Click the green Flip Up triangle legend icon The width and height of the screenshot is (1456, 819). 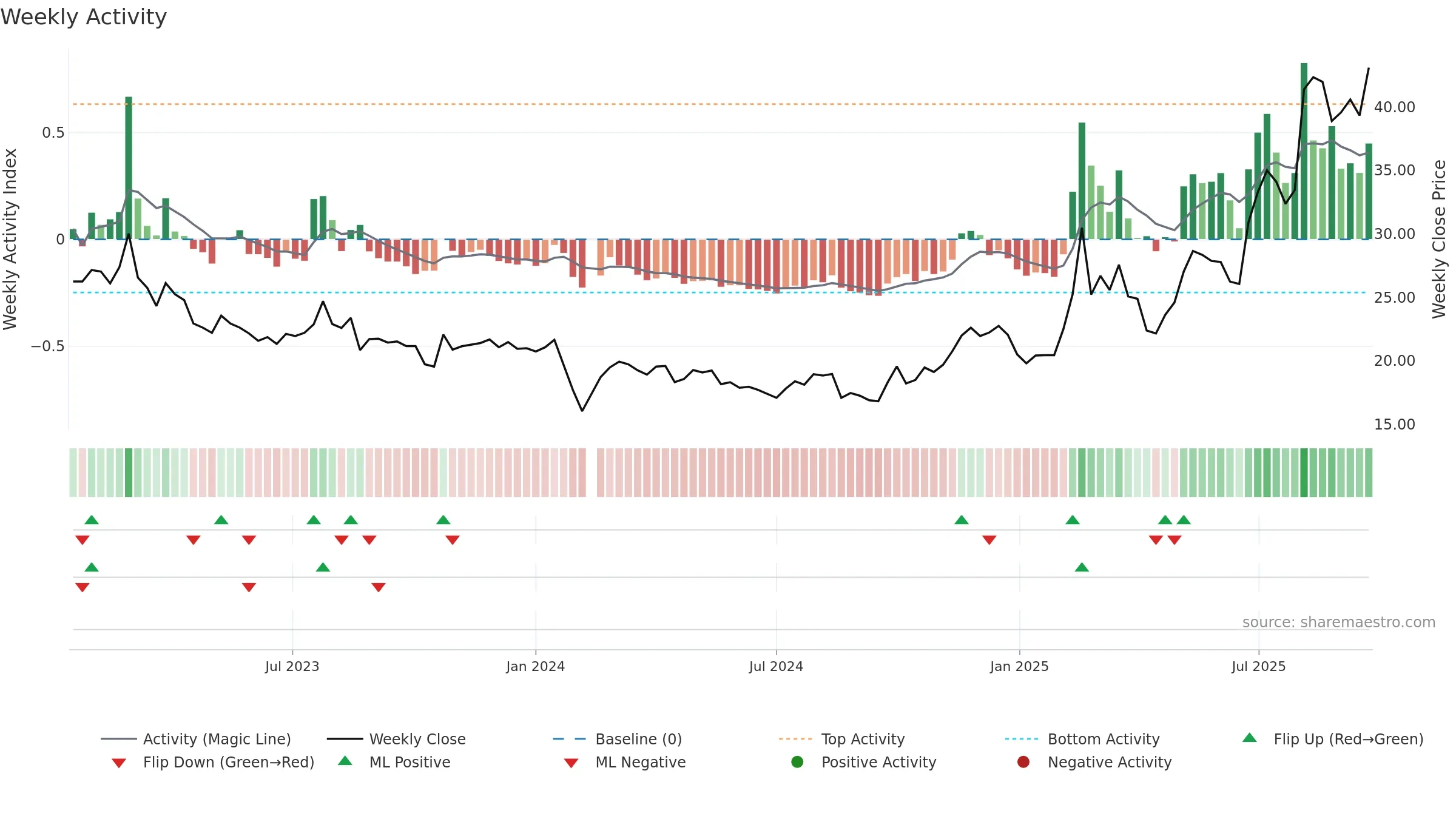[x=1250, y=738]
